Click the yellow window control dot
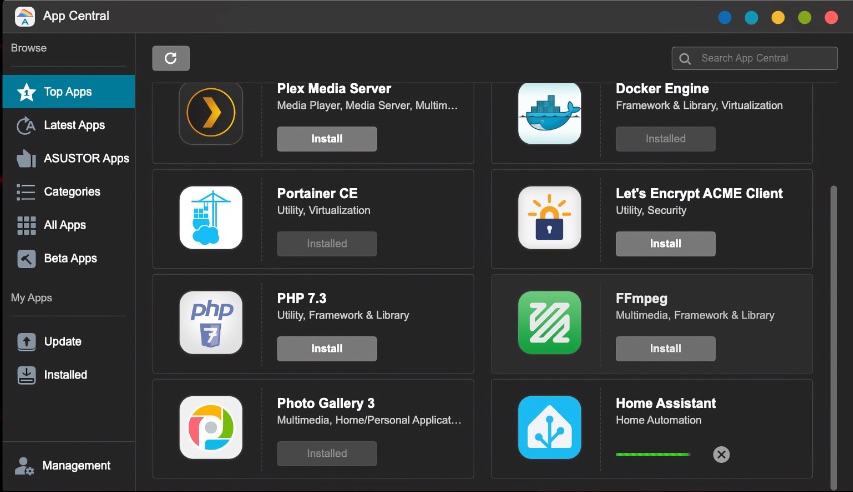 (778, 17)
